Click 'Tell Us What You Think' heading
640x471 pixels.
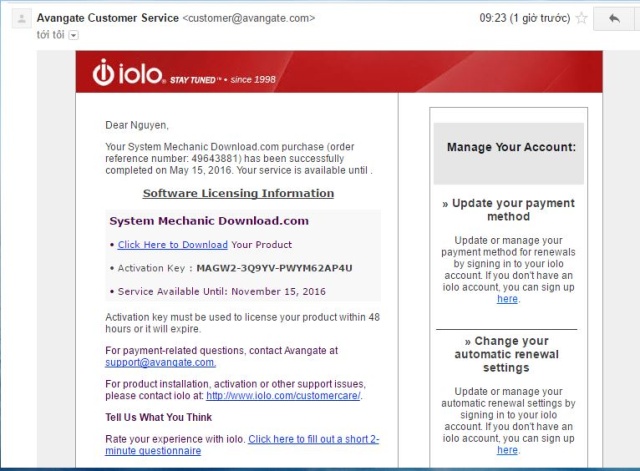158,417
